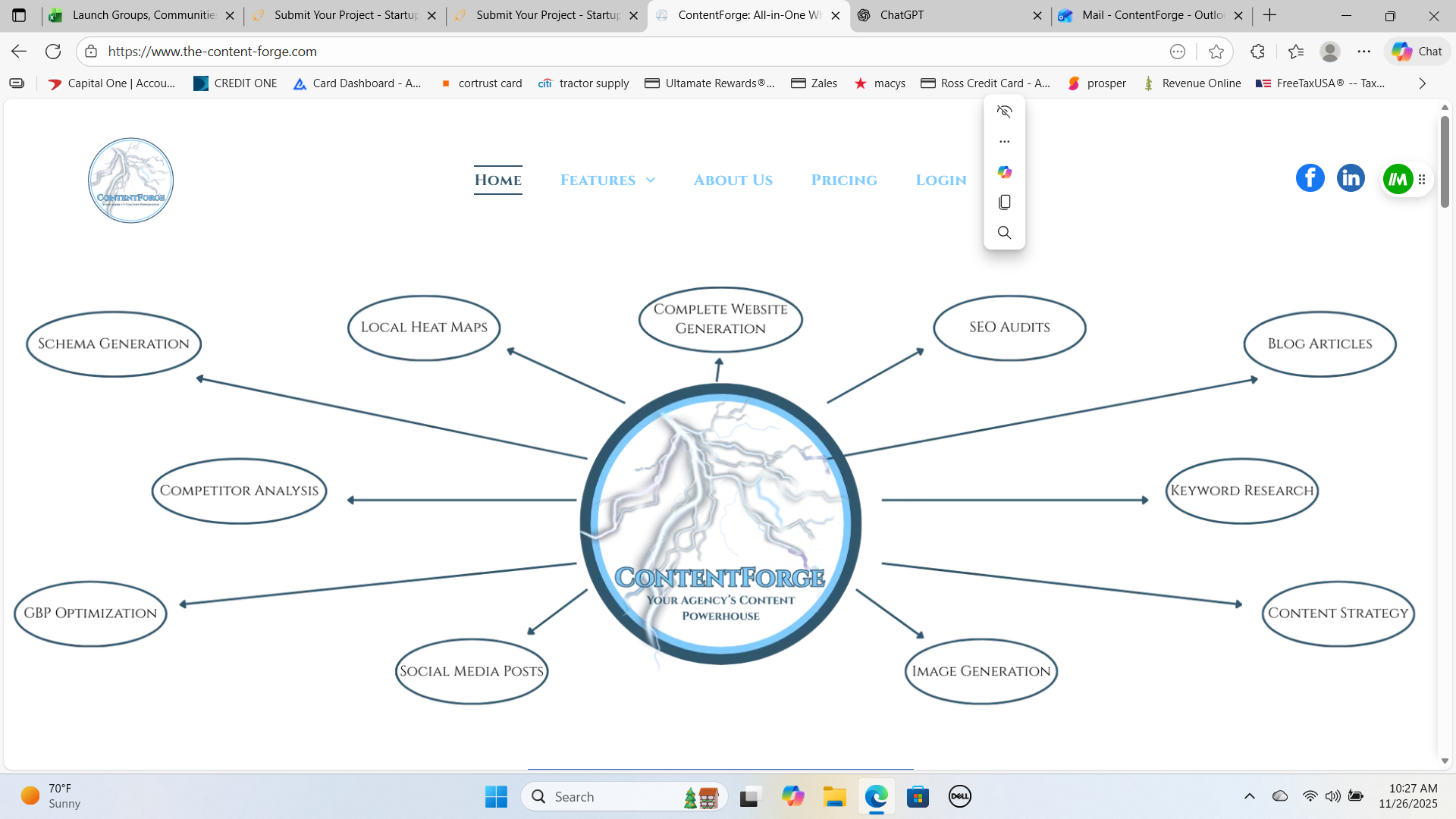Open the Login nav link
Image resolution: width=1456 pixels, height=819 pixels.
click(x=941, y=180)
